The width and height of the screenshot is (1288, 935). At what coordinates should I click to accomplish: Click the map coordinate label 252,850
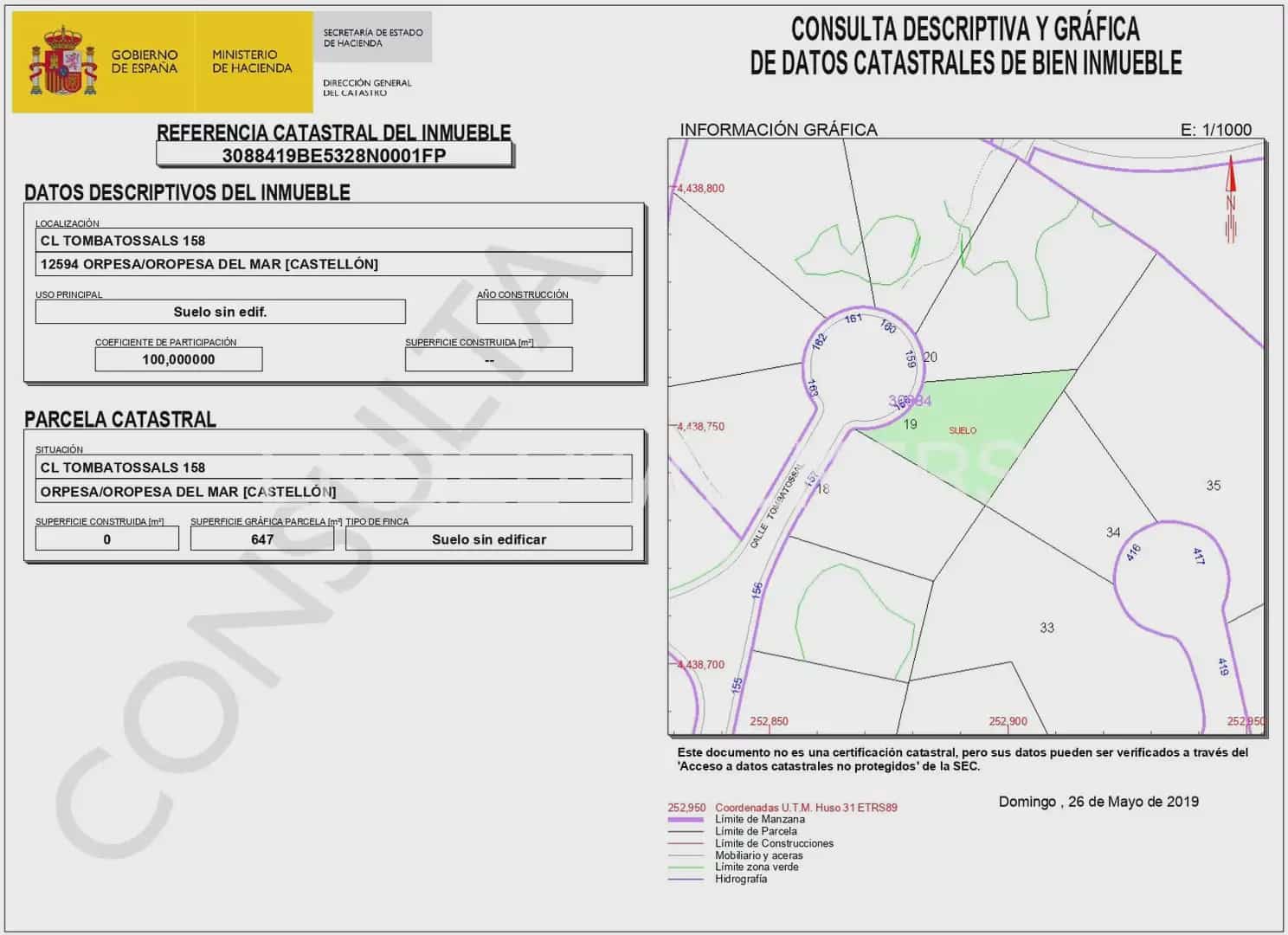point(769,721)
